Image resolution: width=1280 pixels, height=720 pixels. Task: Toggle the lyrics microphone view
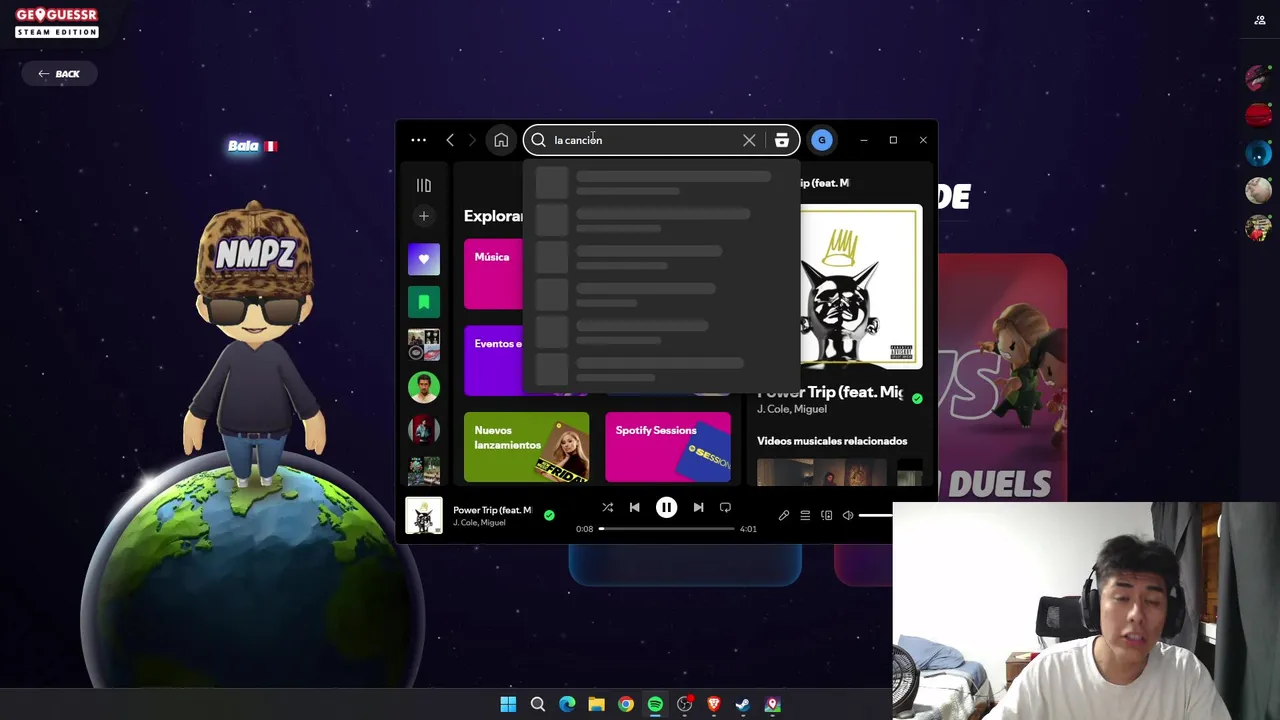pos(784,516)
